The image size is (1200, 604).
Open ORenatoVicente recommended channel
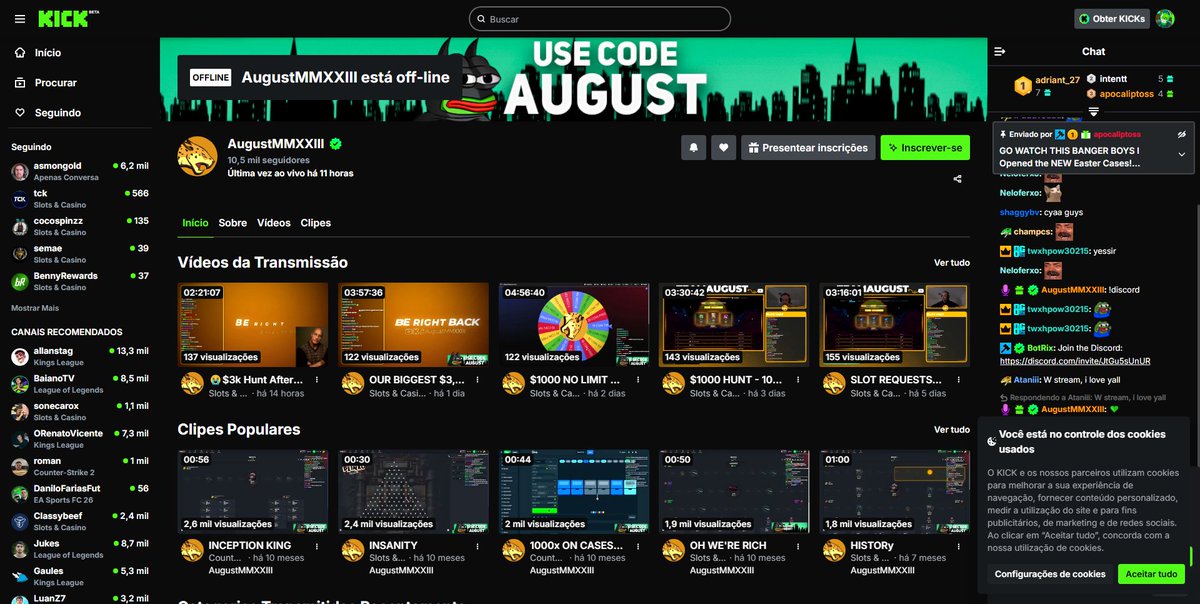(x=80, y=439)
